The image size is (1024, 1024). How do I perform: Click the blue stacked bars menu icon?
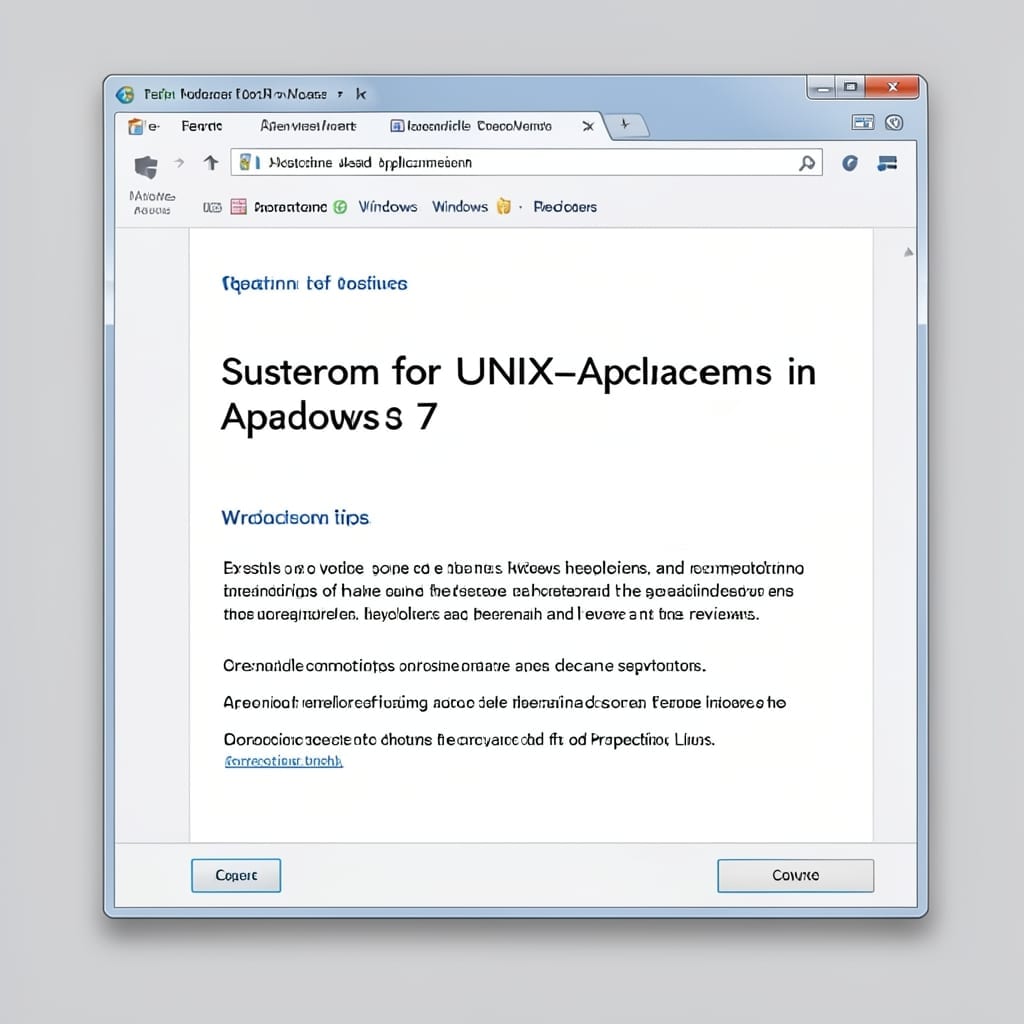[x=888, y=163]
